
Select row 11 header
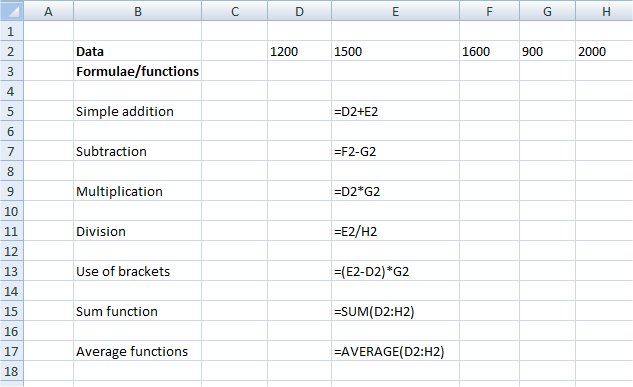[x=12, y=231]
